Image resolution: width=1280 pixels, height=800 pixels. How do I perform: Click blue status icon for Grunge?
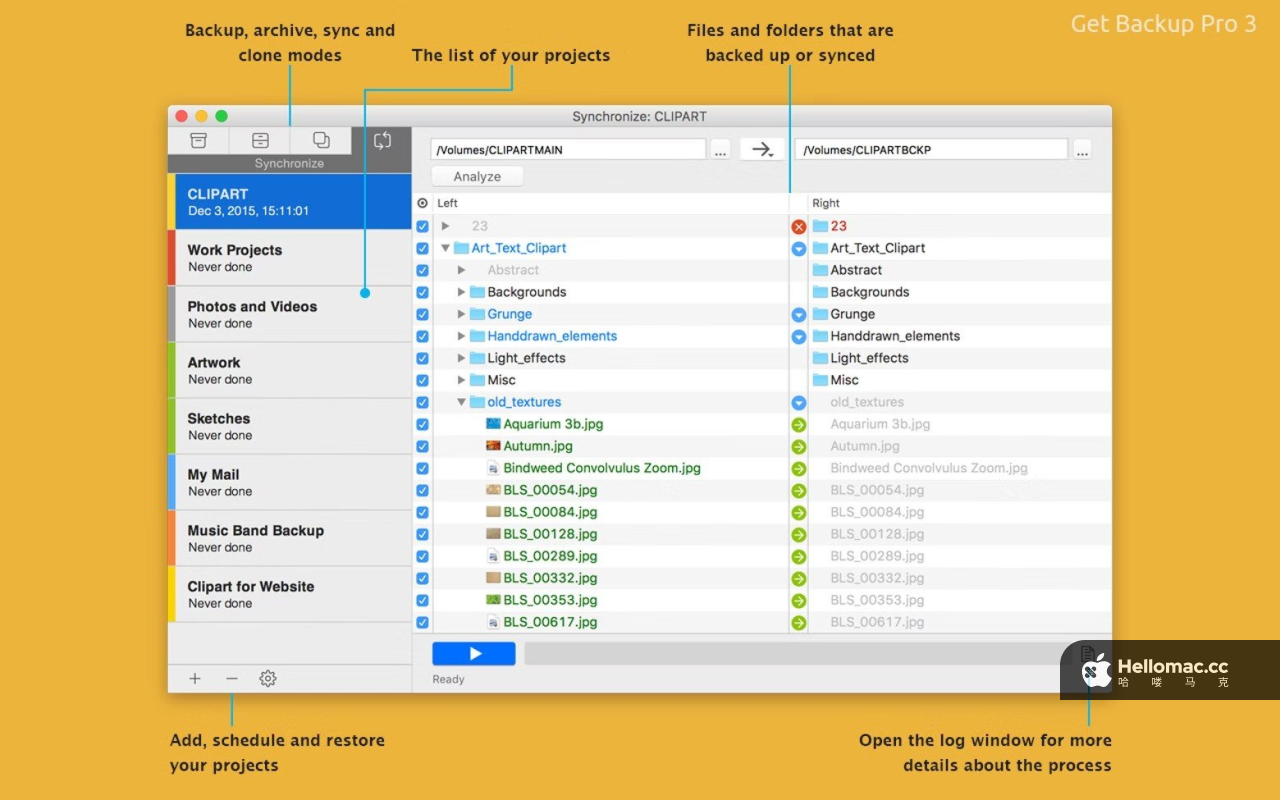(799, 315)
